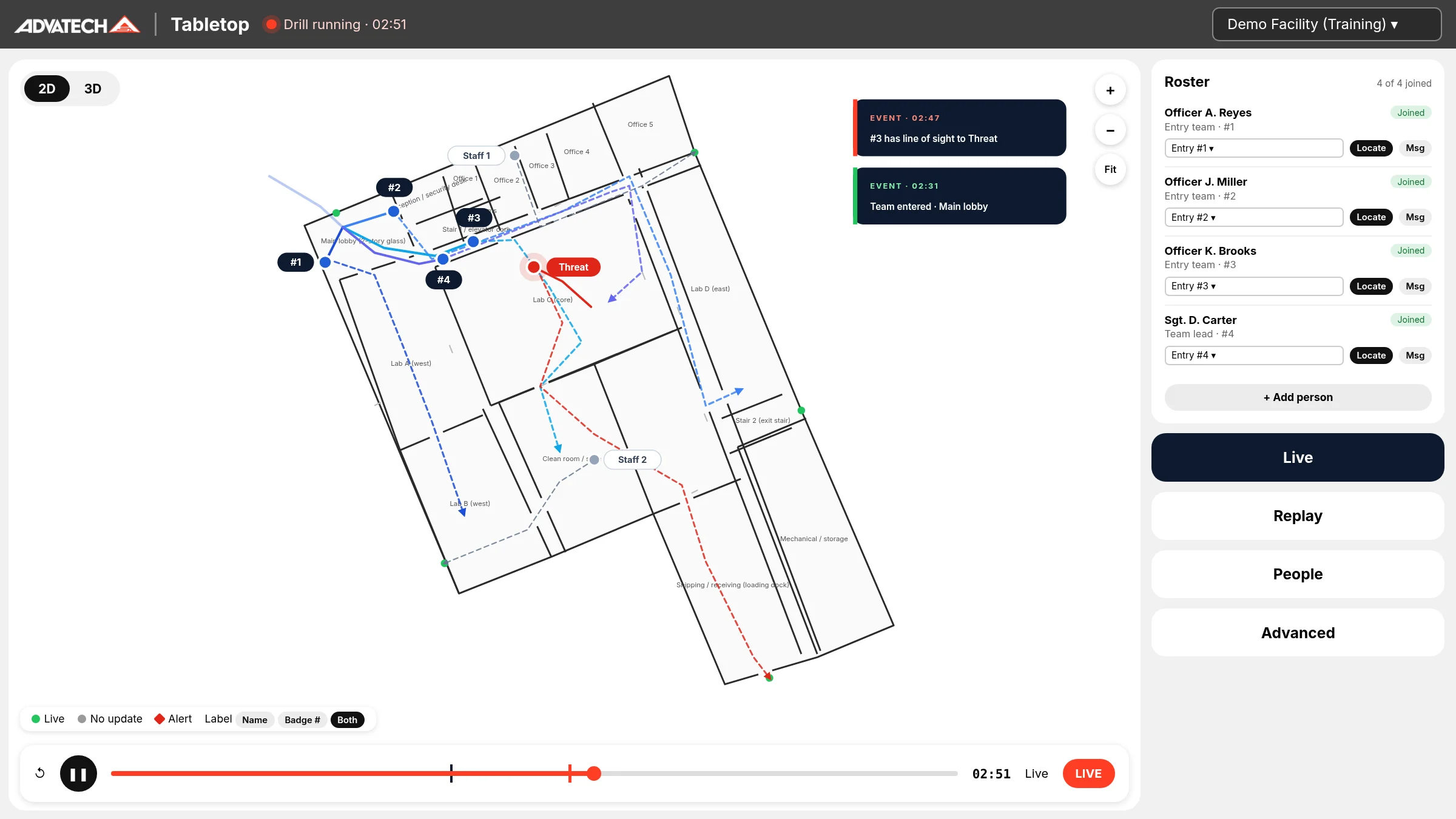Image resolution: width=1456 pixels, height=819 pixels.
Task: Open the Advanced tab
Action: (x=1298, y=633)
